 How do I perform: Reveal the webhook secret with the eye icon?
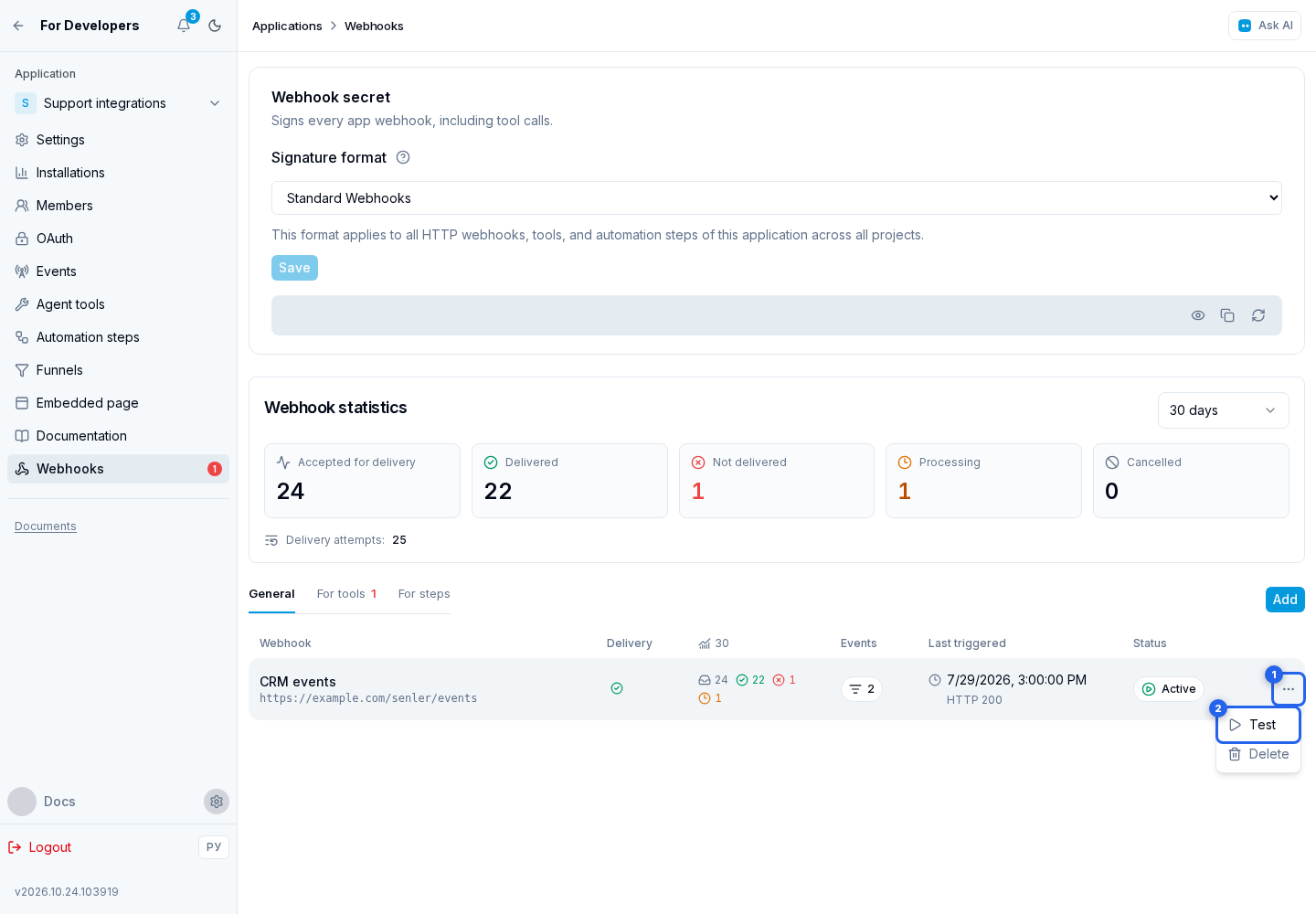pyautogui.click(x=1198, y=315)
